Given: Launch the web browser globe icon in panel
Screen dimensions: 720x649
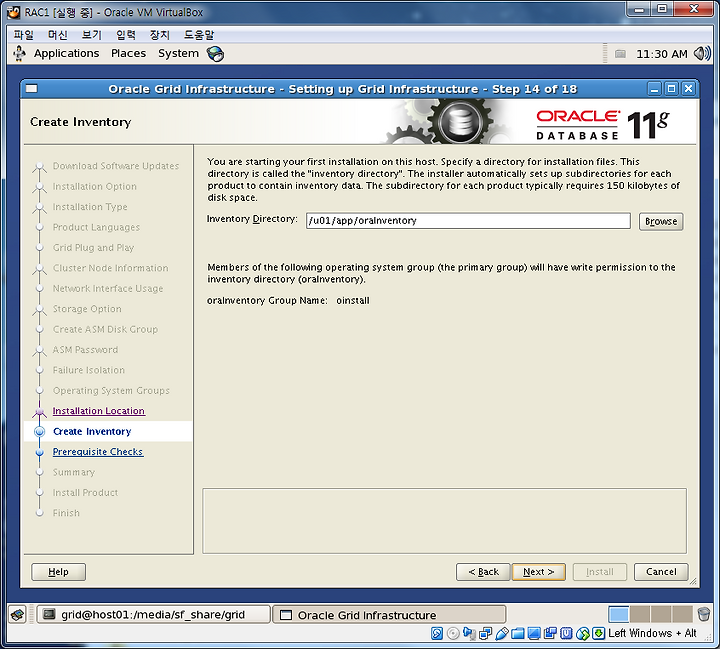Looking at the screenshot, I should click(215, 54).
